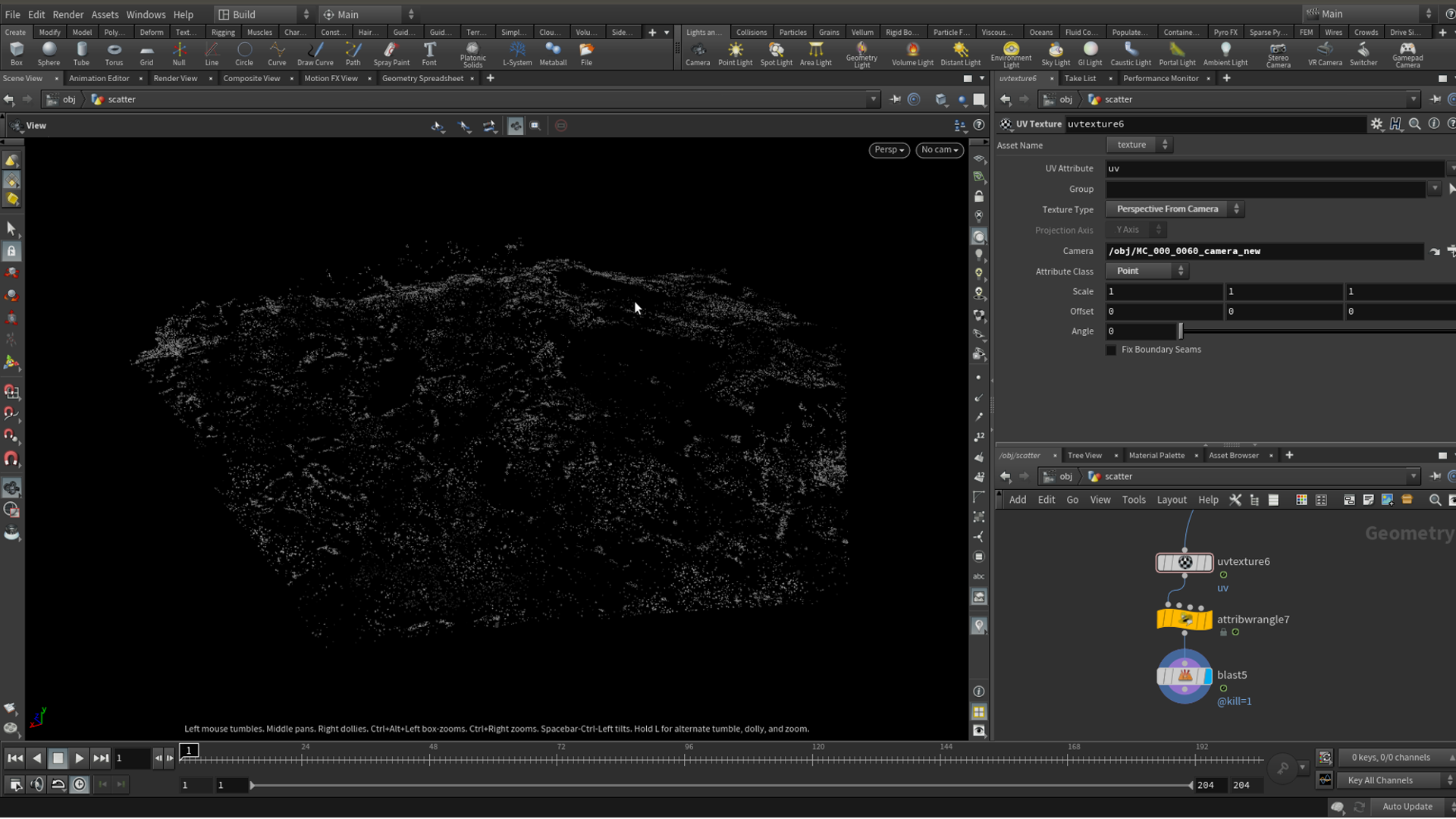Select the blast5 node
Viewport: 1456px width, 819px height.
(1184, 676)
